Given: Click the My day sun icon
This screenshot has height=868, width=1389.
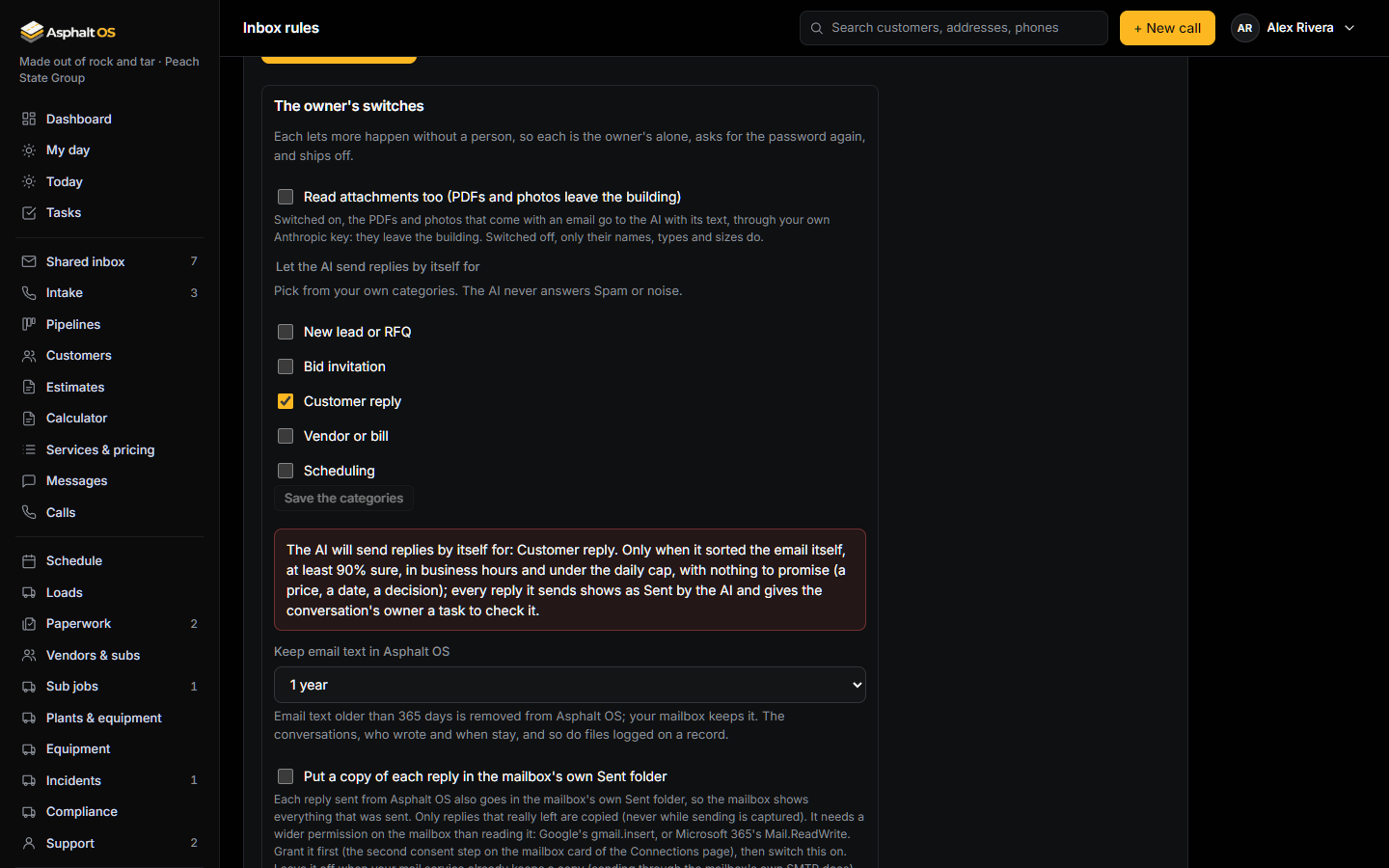Looking at the screenshot, I should [29, 150].
